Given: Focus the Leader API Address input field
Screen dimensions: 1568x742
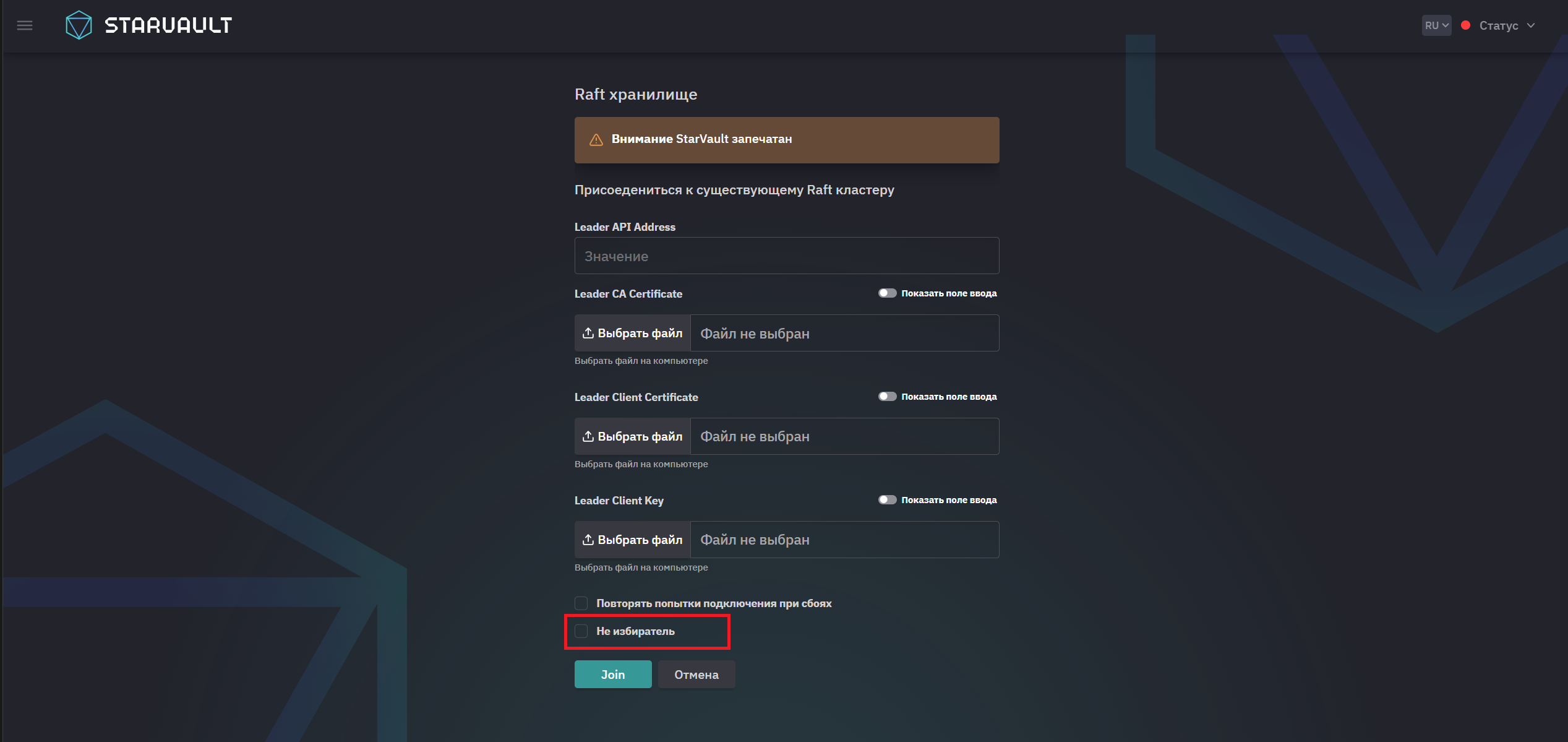Looking at the screenshot, I should pyautogui.click(x=787, y=256).
